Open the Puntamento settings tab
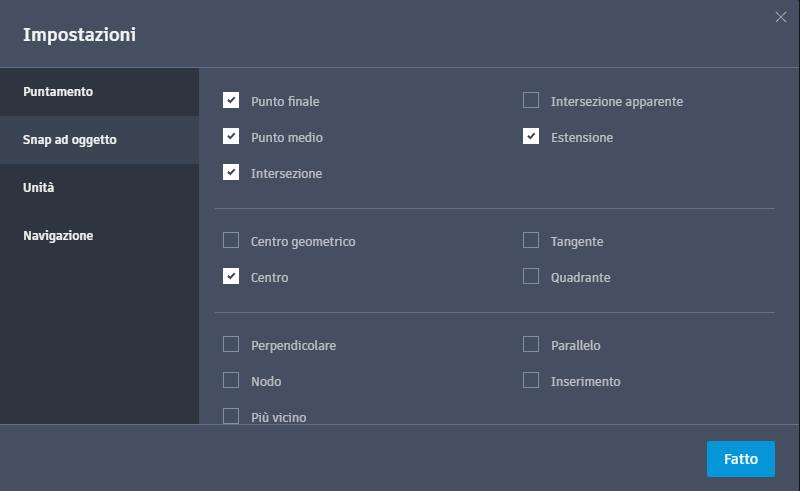Image resolution: width=800 pixels, height=491 pixels. [58, 92]
